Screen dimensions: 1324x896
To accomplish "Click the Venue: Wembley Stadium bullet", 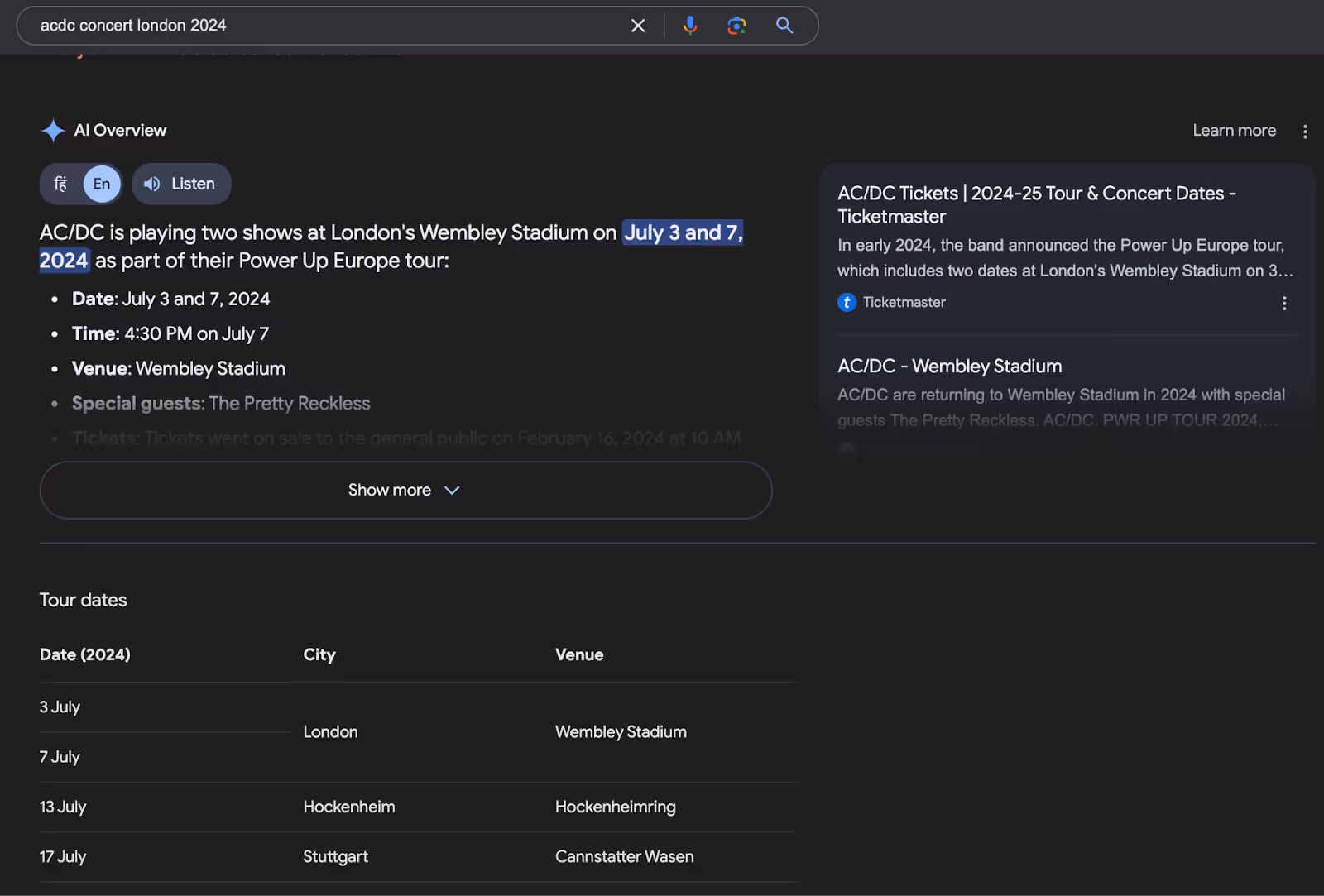I will (x=178, y=368).
